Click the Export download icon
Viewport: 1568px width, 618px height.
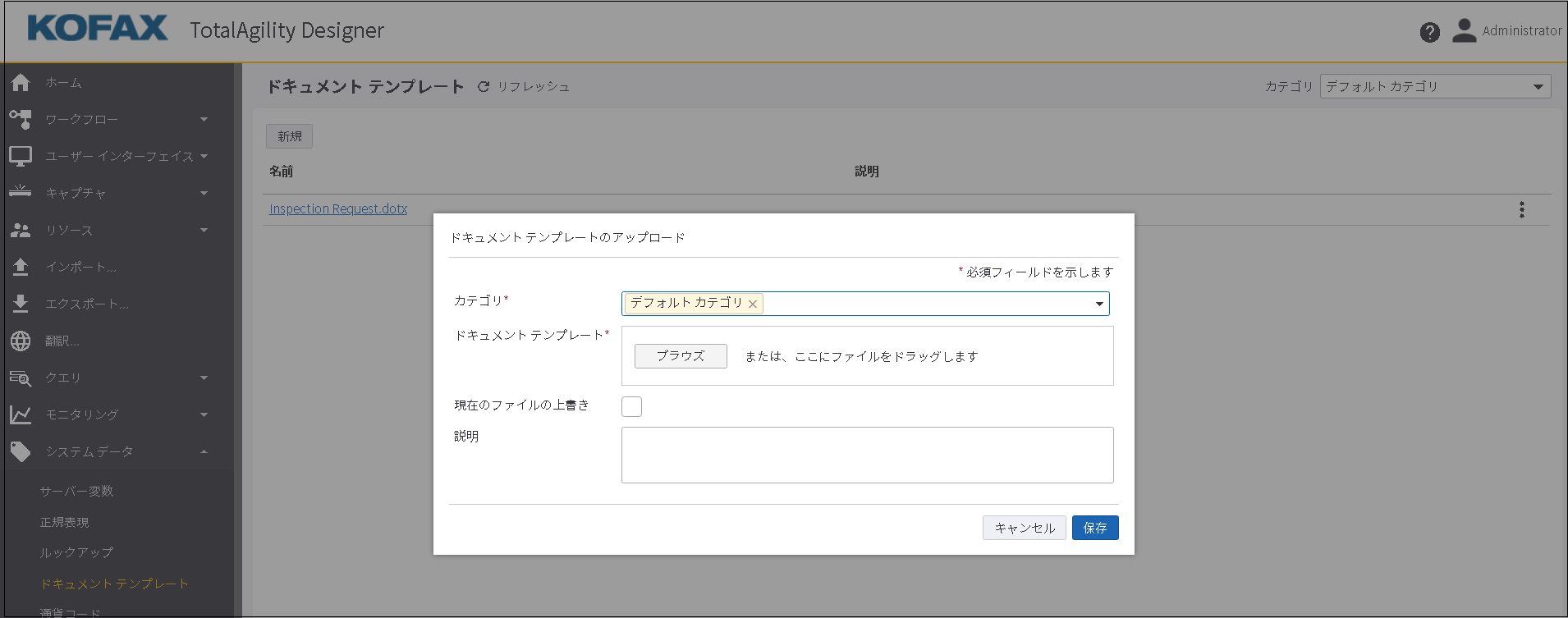pos(21,304)
